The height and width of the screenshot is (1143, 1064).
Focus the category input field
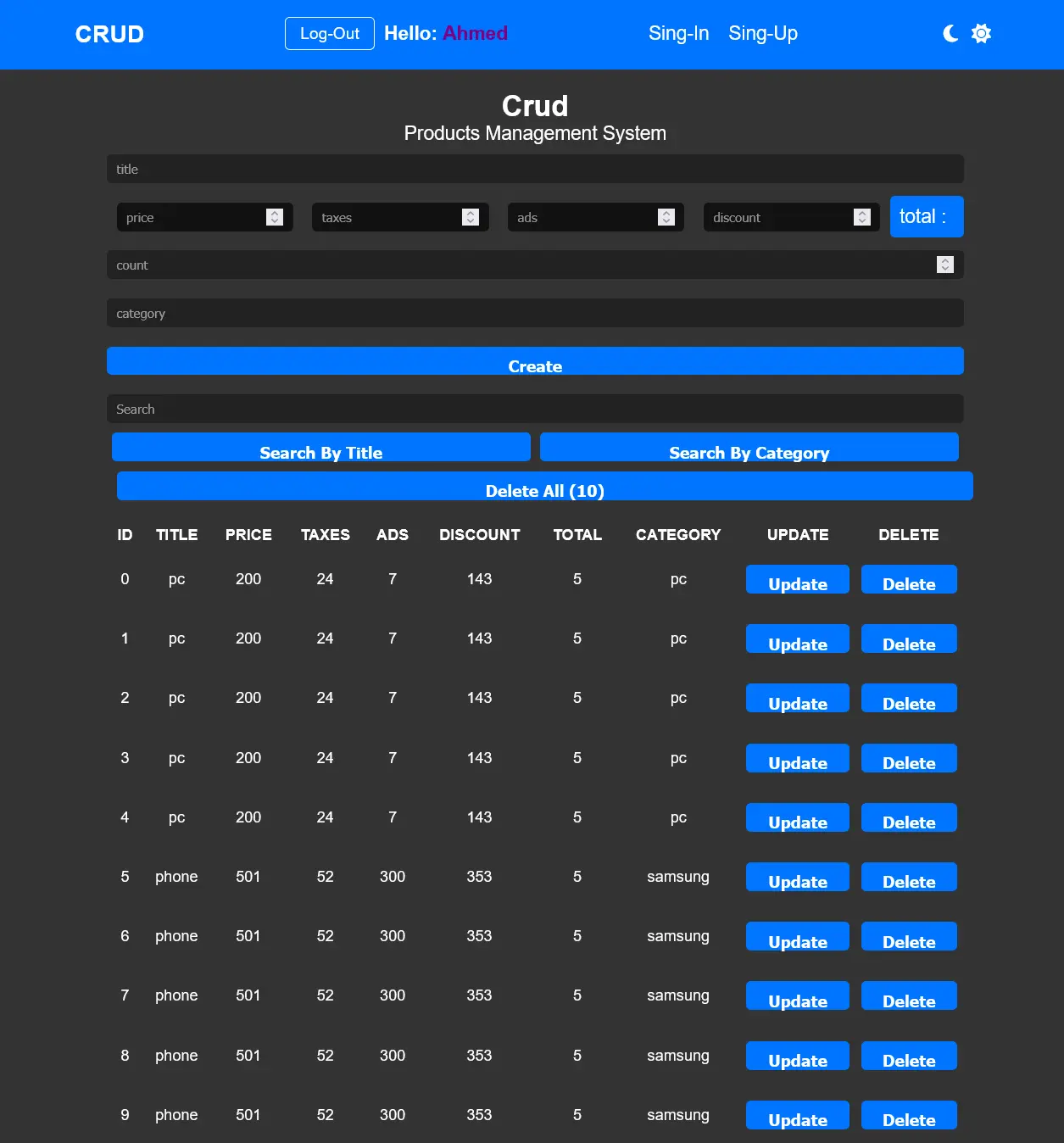(x=534, y=313)
